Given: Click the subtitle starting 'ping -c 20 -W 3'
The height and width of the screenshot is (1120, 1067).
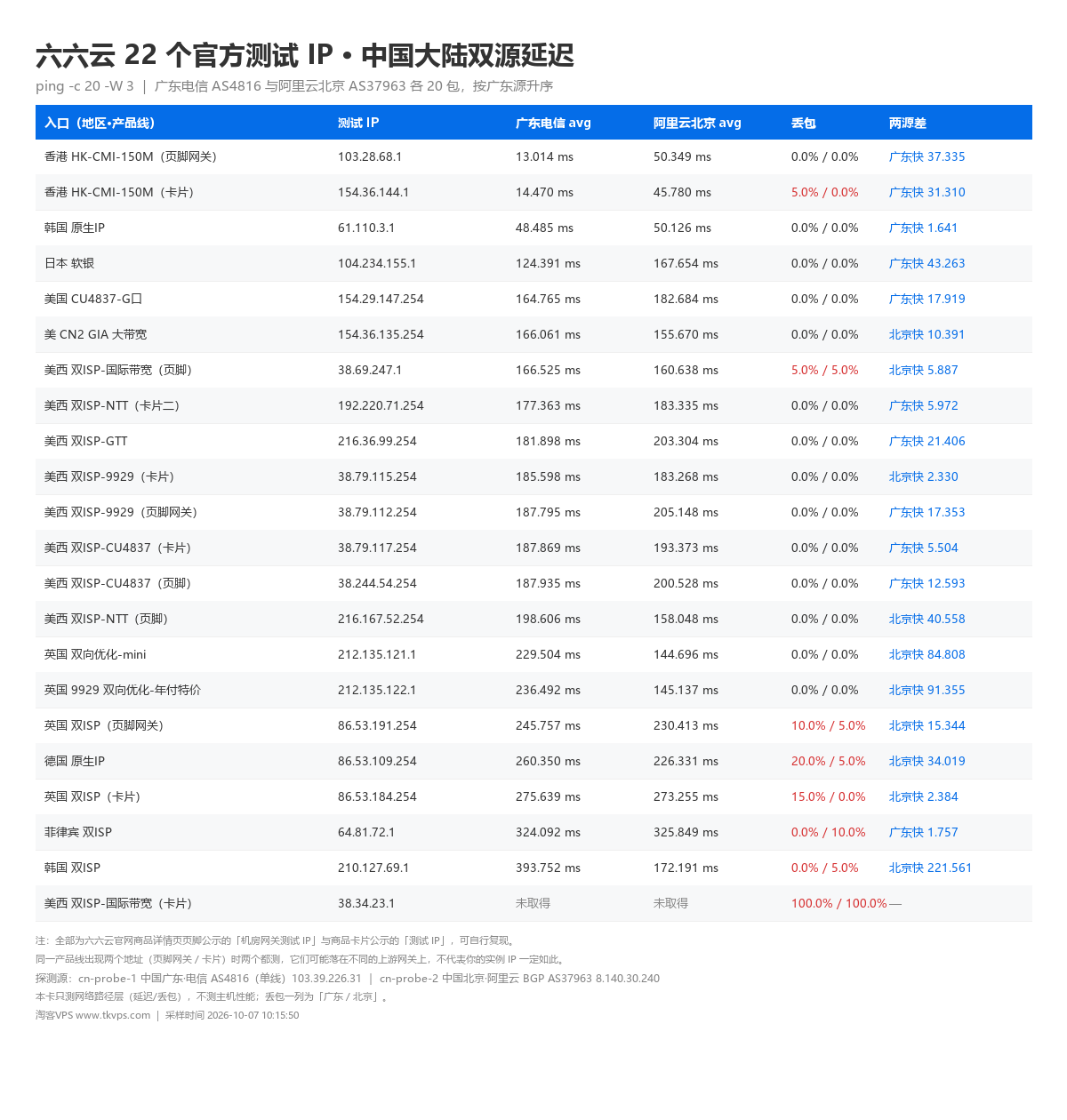Looking at the screenshot, I should point(294,86).
